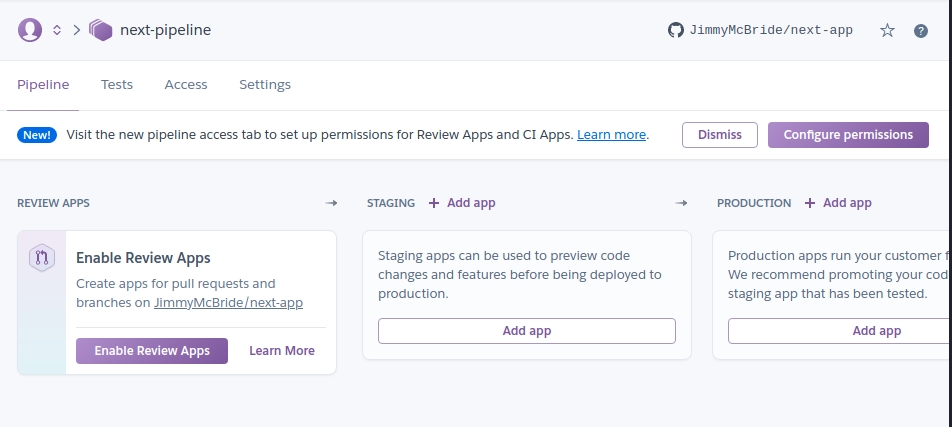Screen dimensions: 952x427
Task: Click the purple pipeline hexagon icon
Action: coord(101,30)
